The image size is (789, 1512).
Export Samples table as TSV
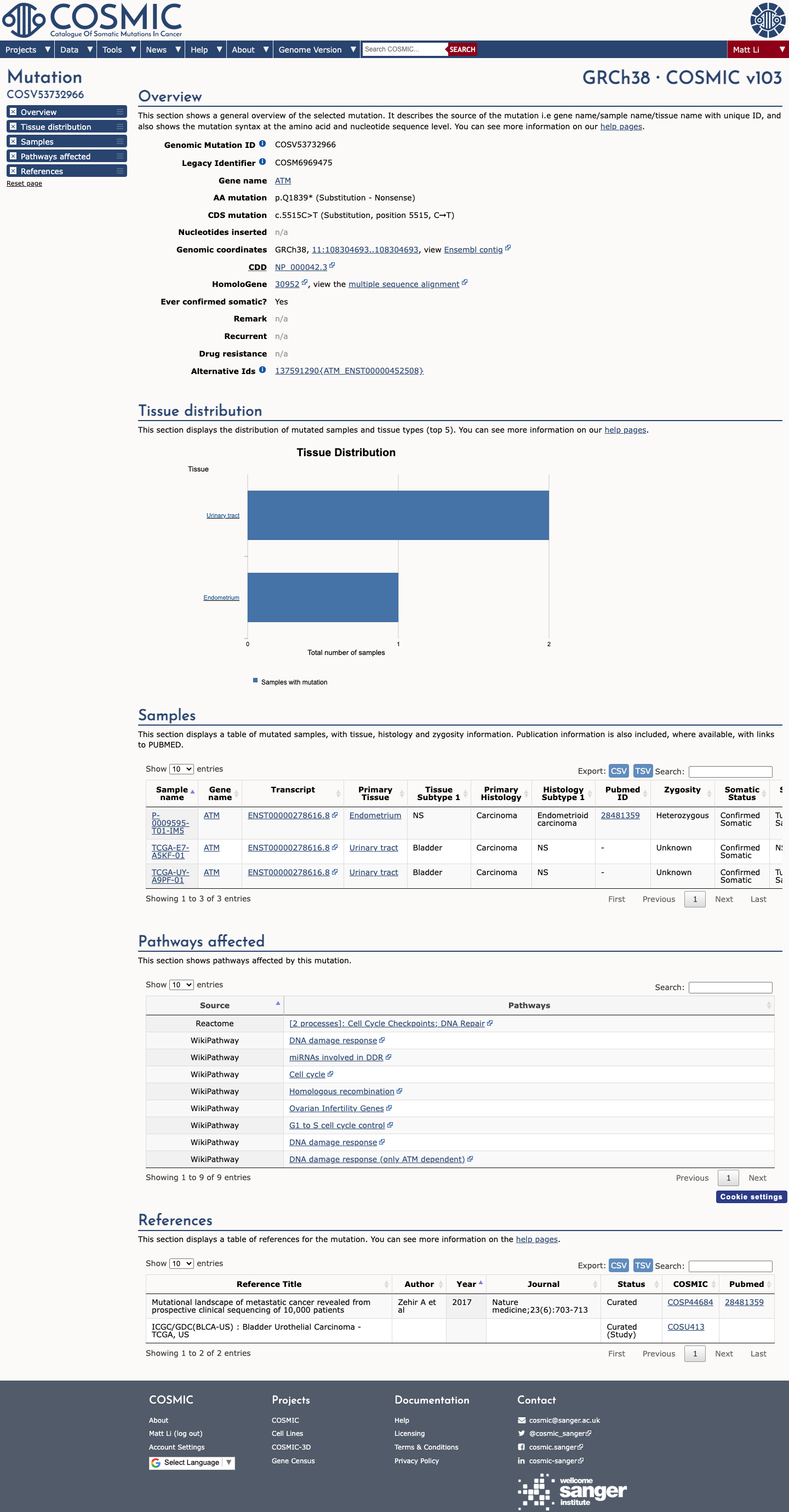643,771
